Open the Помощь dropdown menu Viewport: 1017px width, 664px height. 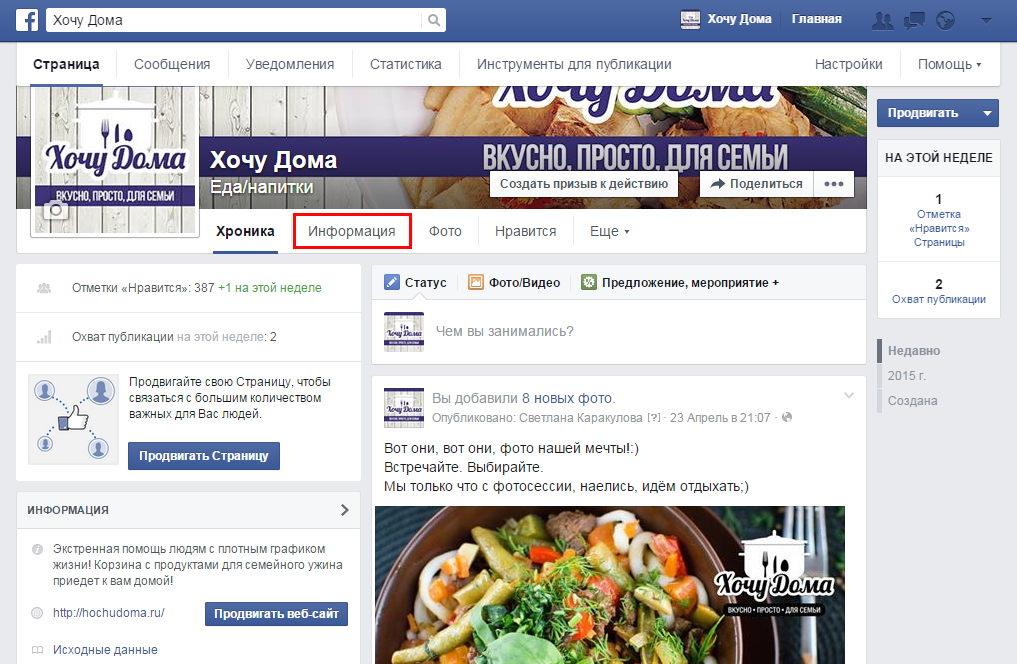coord(949,64)
